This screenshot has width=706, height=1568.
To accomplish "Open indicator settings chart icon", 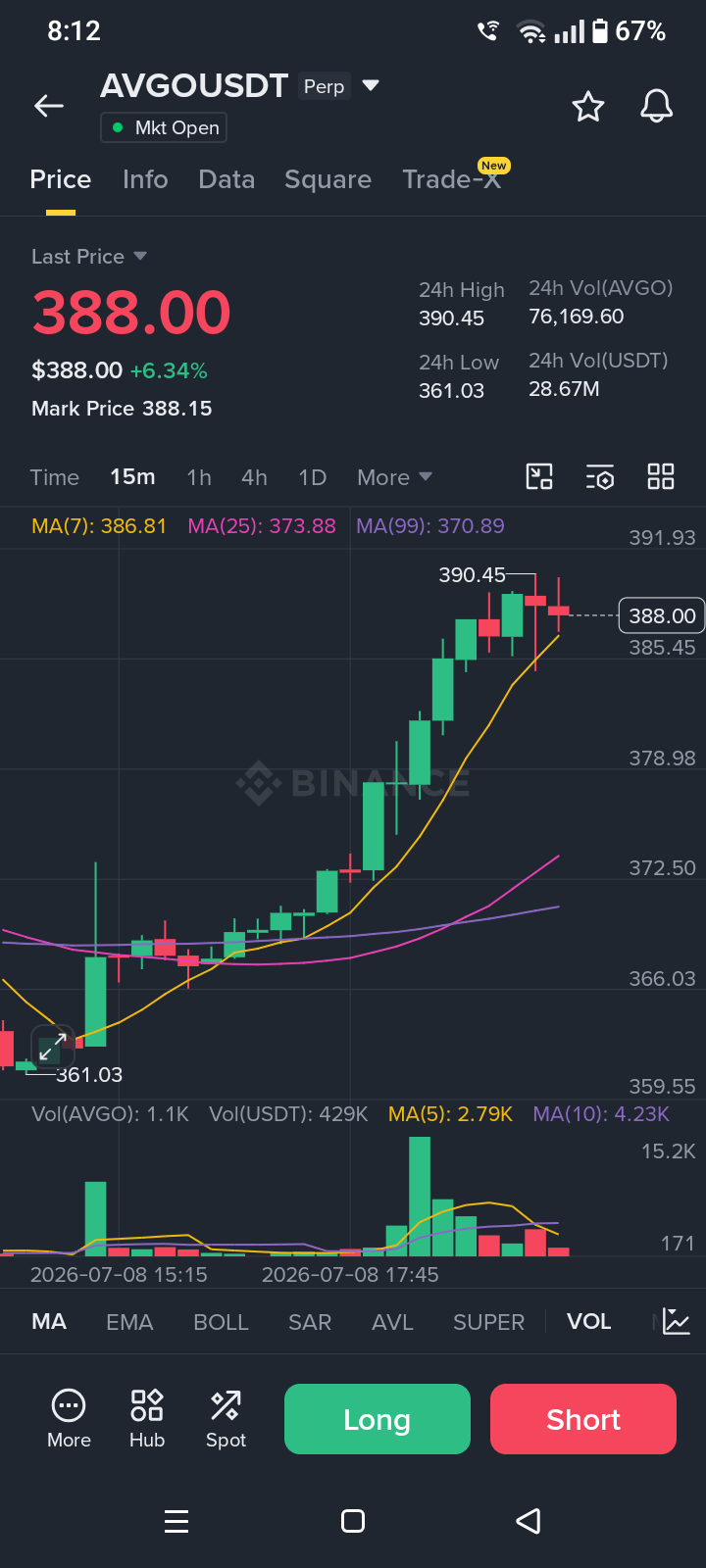I will (677, 1321).
